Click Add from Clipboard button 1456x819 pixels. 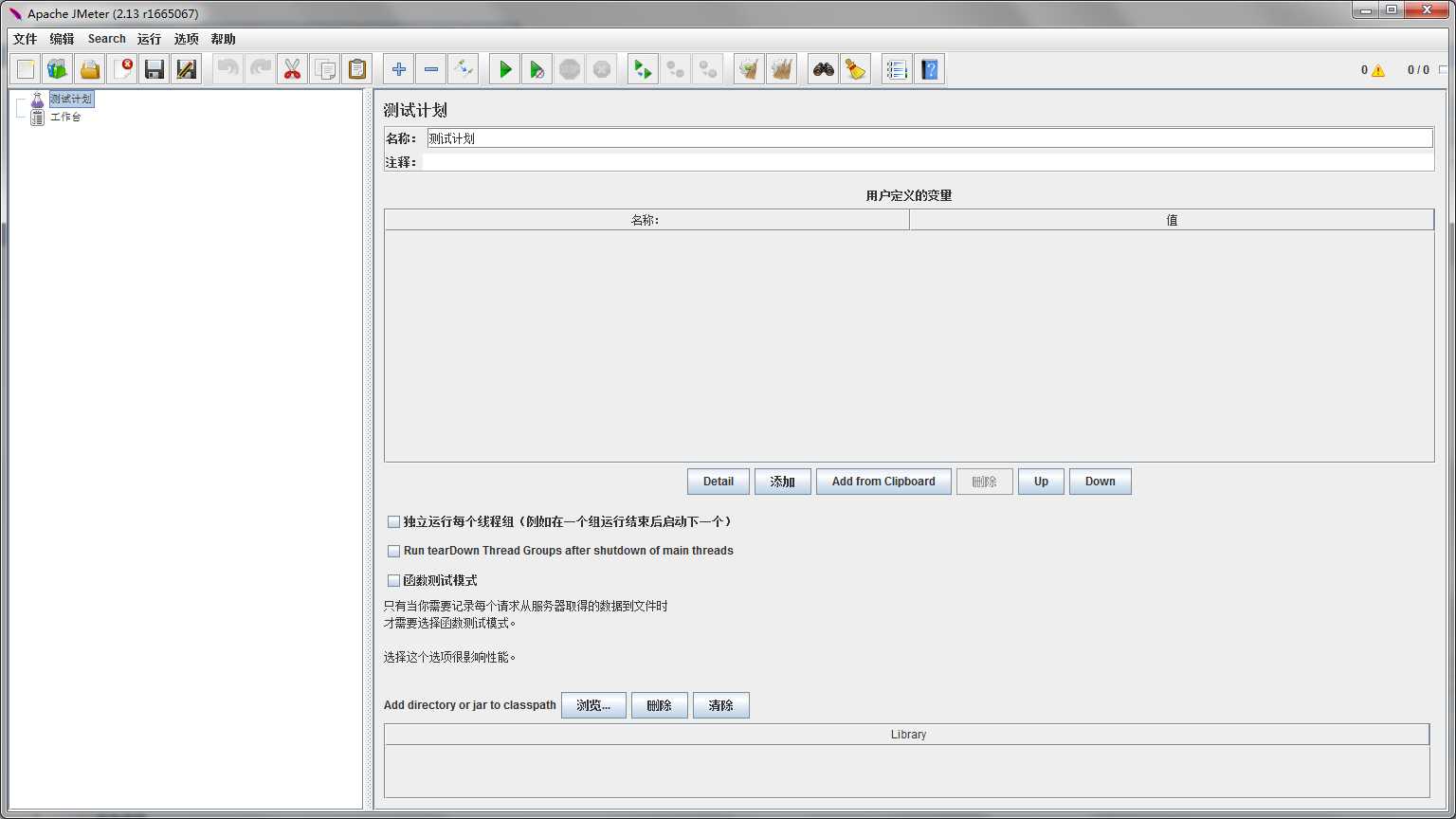(883, 482)
